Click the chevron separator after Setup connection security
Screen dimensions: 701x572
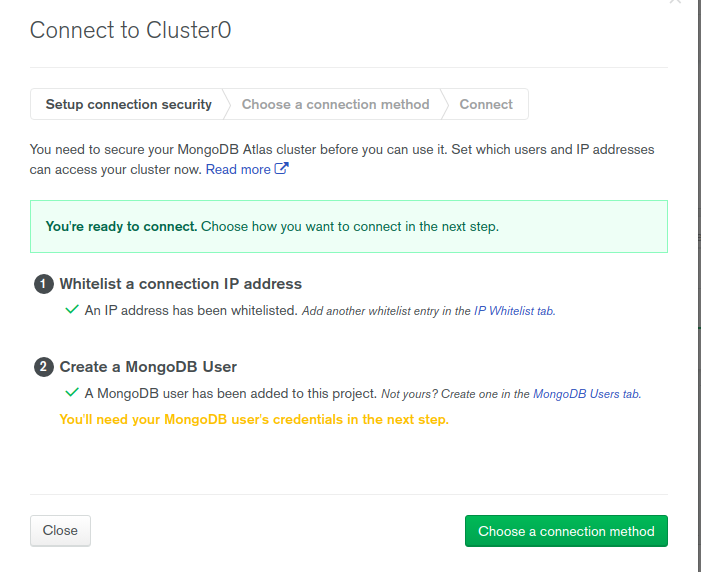coord(226,104)
